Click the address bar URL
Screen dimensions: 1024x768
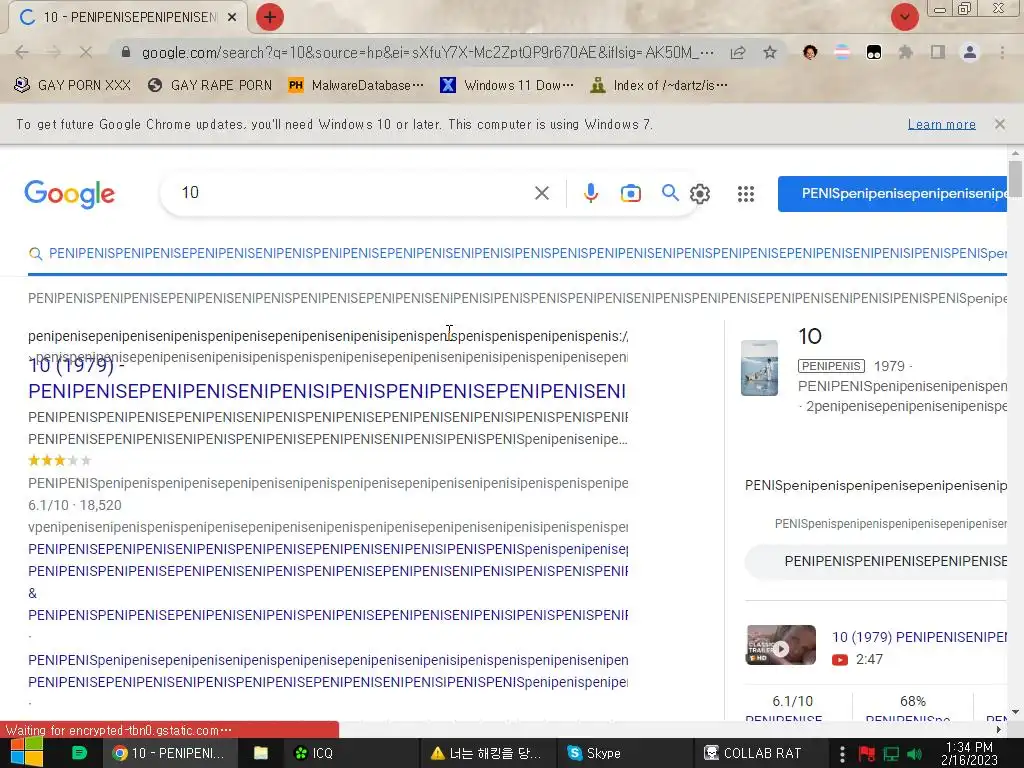pos(428,52)
